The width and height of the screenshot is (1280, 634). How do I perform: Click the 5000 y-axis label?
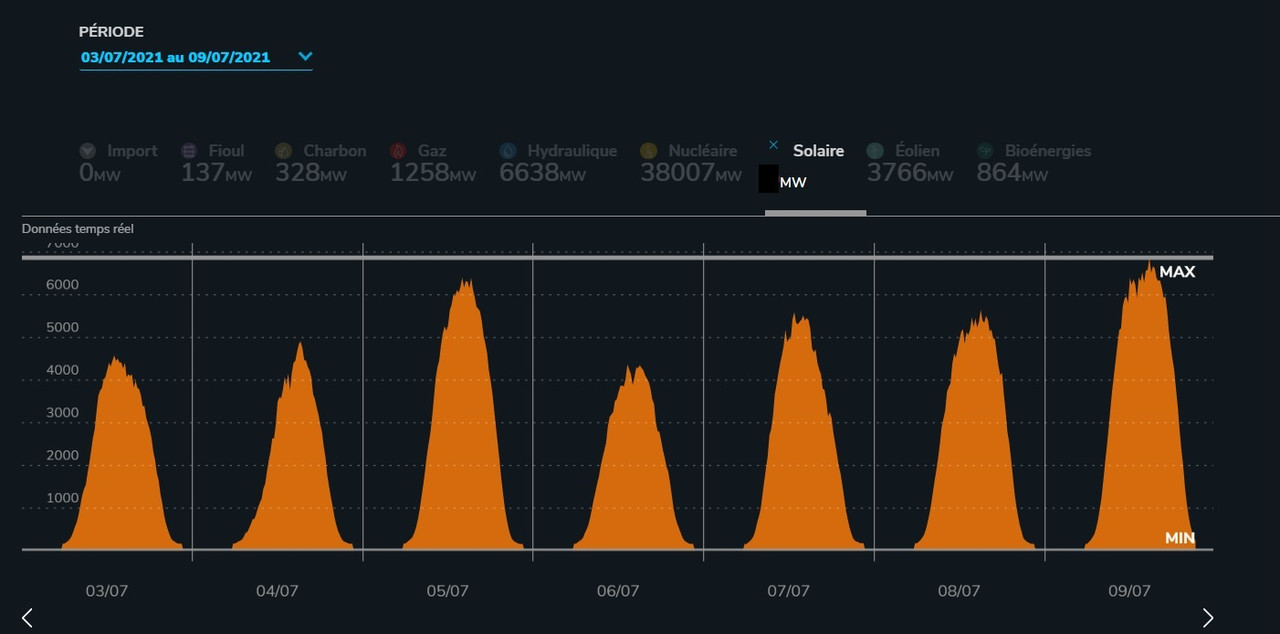[62, 328]
